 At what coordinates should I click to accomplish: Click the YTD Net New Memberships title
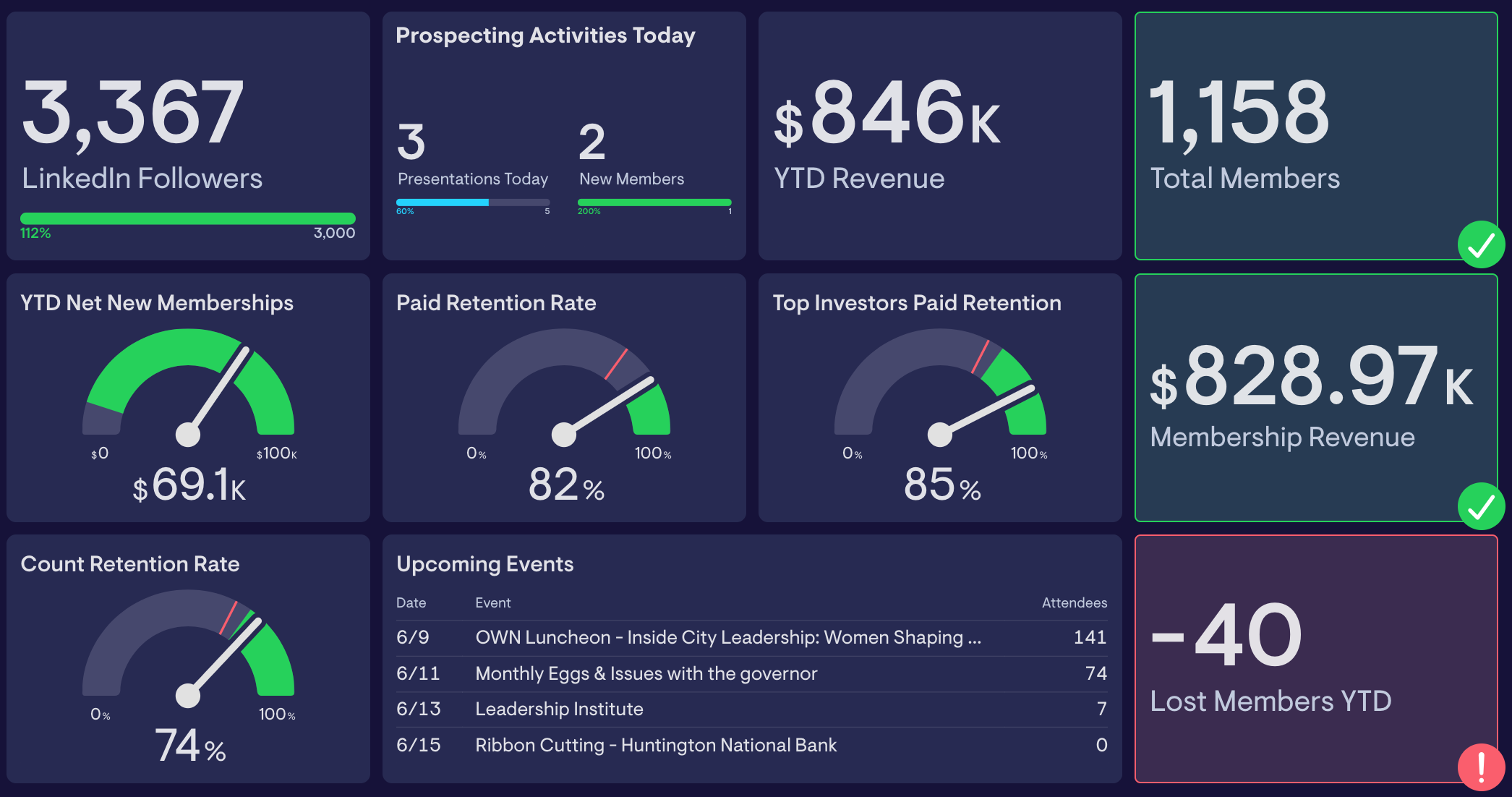click(x=157, y=302)
